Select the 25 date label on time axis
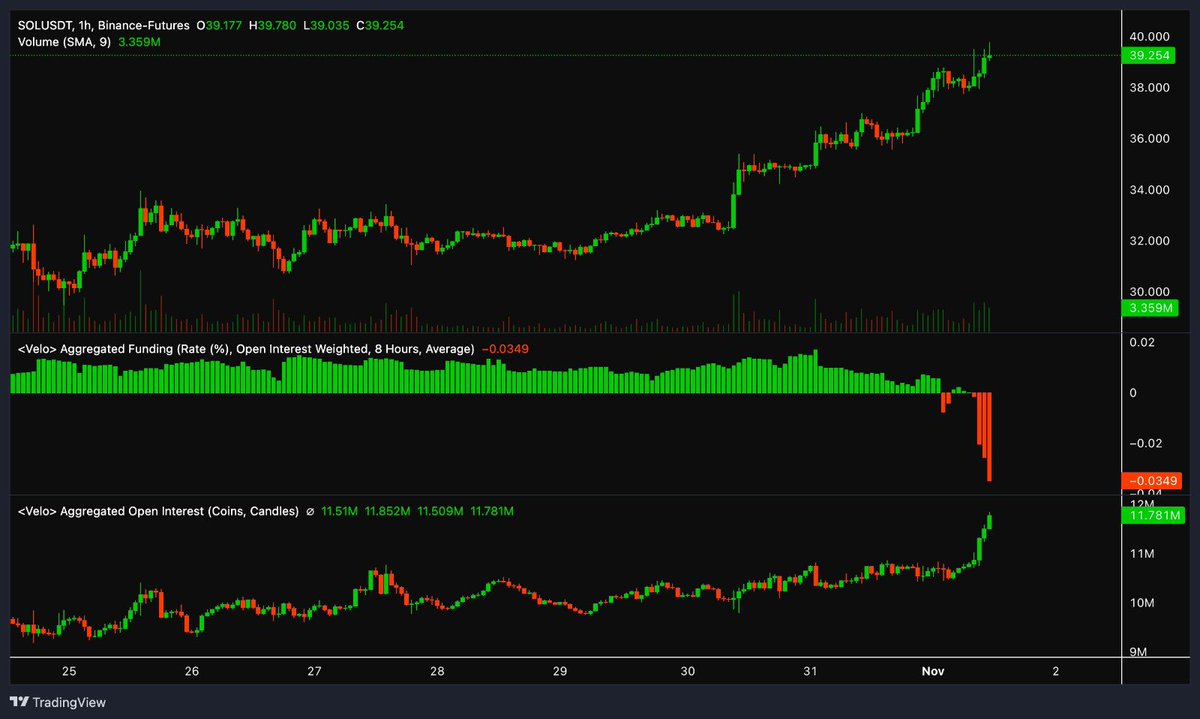 point(68,671)
